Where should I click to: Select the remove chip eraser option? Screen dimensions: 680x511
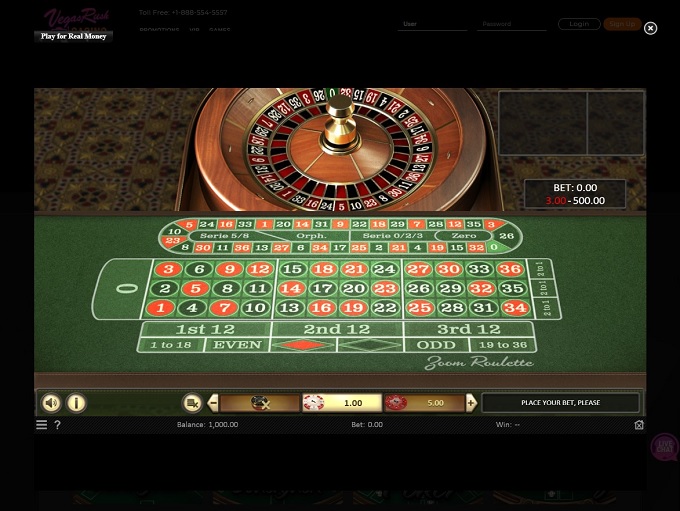(260, 403)
